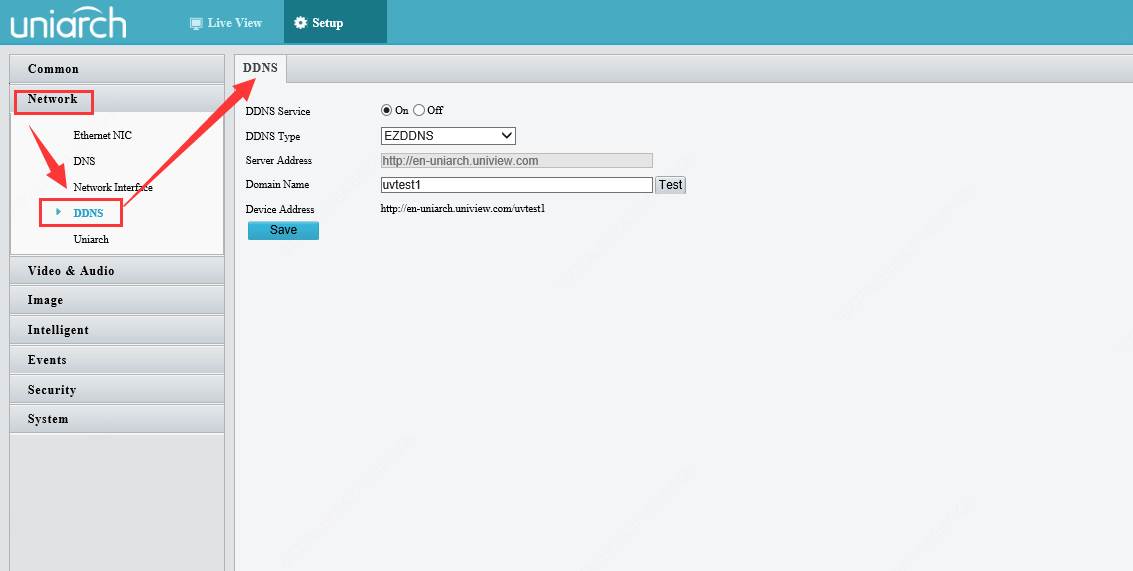Expand the Intelligent section

pos(117,330)
